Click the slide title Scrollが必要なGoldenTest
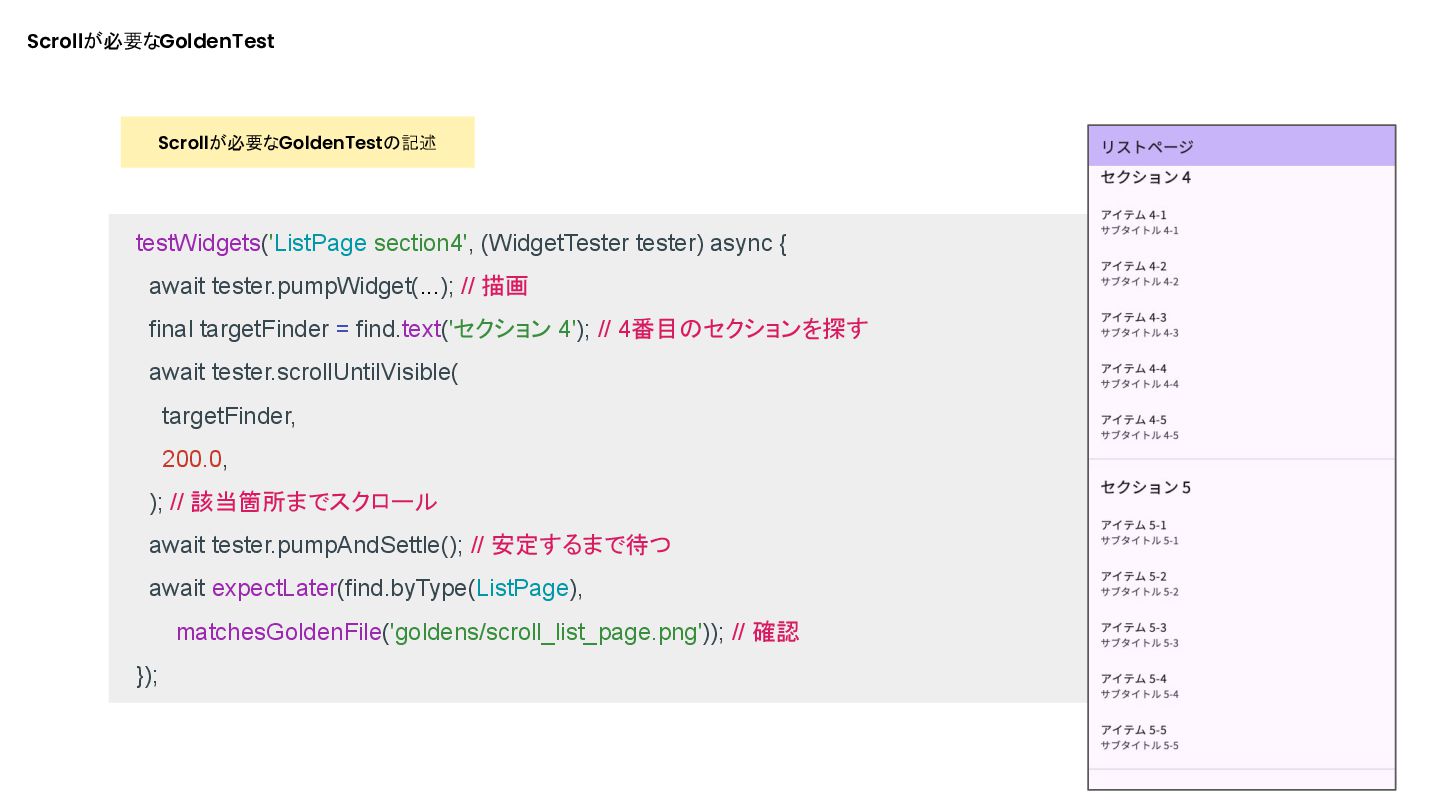 point(150,42)
